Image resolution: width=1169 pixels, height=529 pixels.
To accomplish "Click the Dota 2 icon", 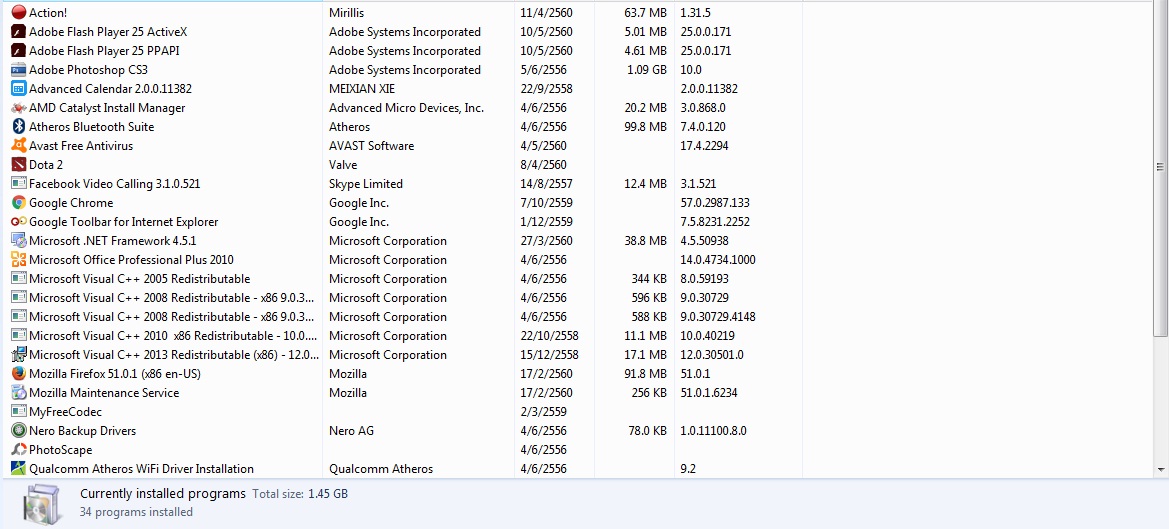I will [x=19, y=165].
